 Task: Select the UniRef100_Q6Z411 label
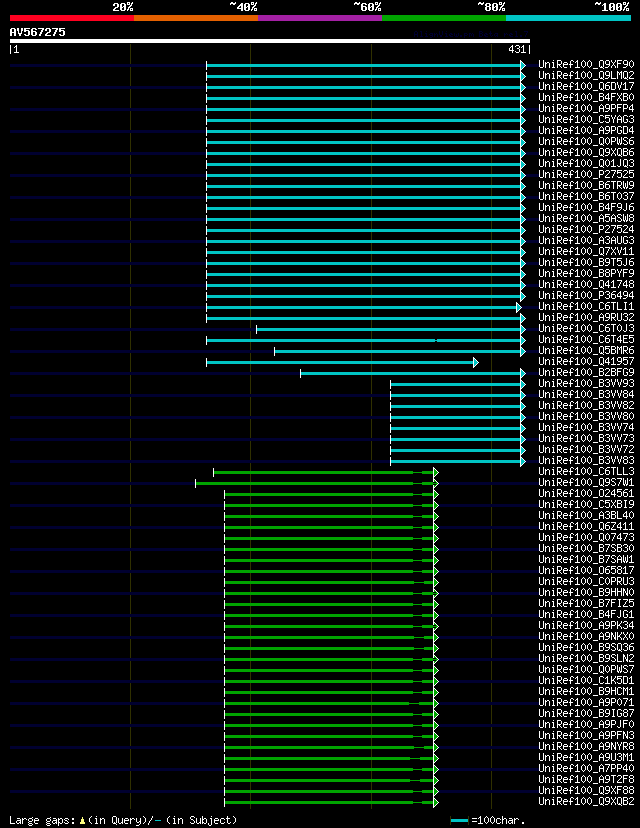586,526
